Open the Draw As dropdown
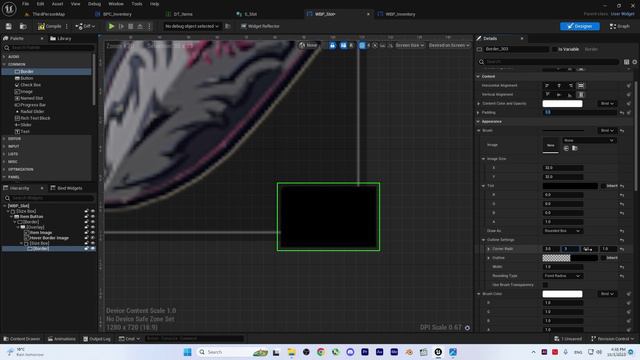This screenshot has height=360, width=640. pos(562,231)
